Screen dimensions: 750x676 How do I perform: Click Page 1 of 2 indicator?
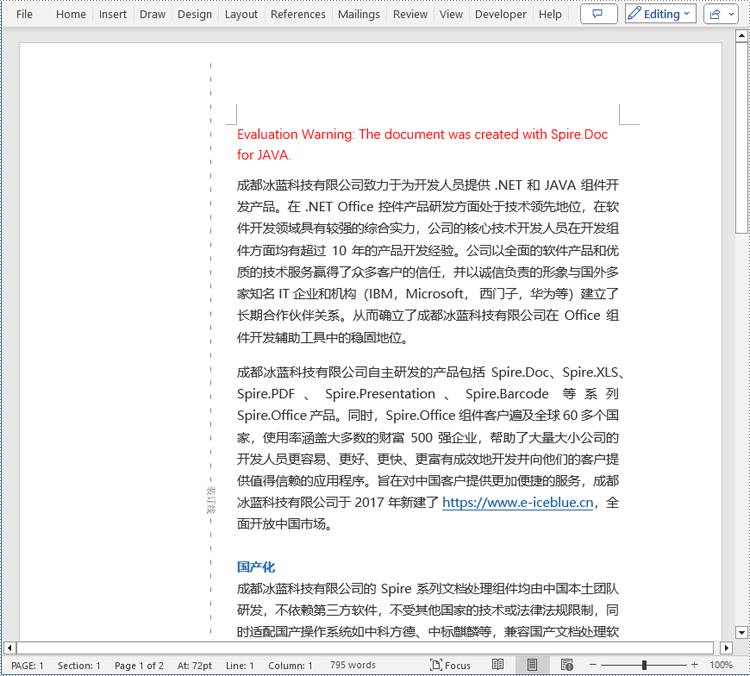click(139, 665)
